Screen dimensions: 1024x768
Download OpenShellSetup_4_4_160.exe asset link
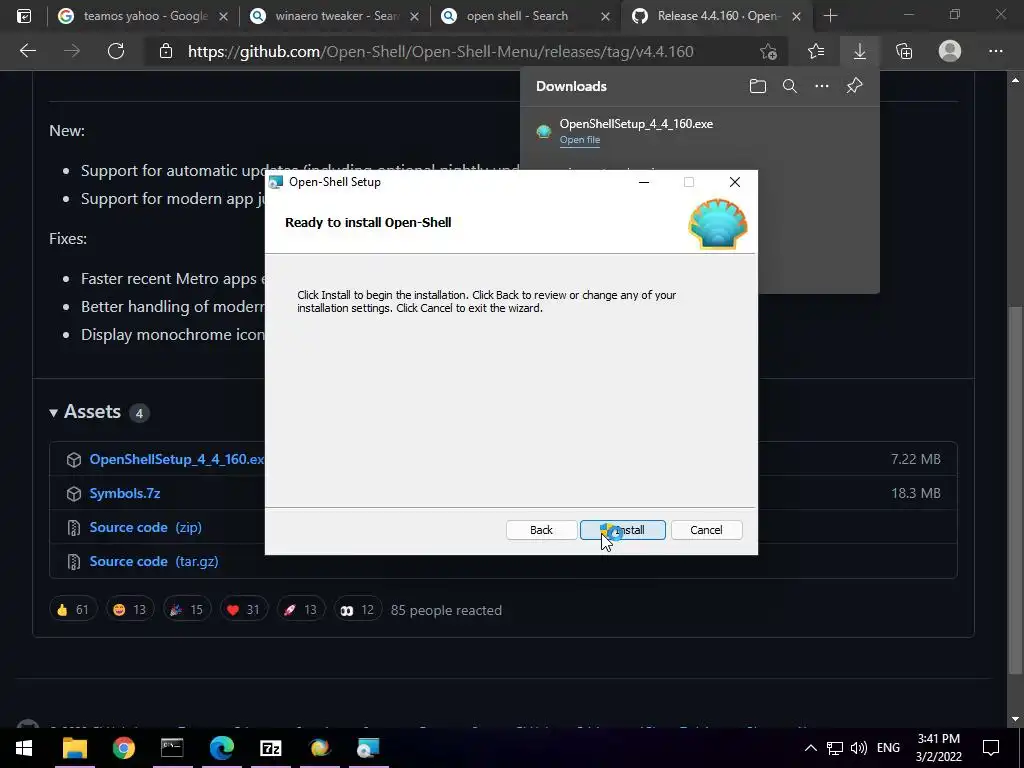pyautogui.click(x=177, y=459)
